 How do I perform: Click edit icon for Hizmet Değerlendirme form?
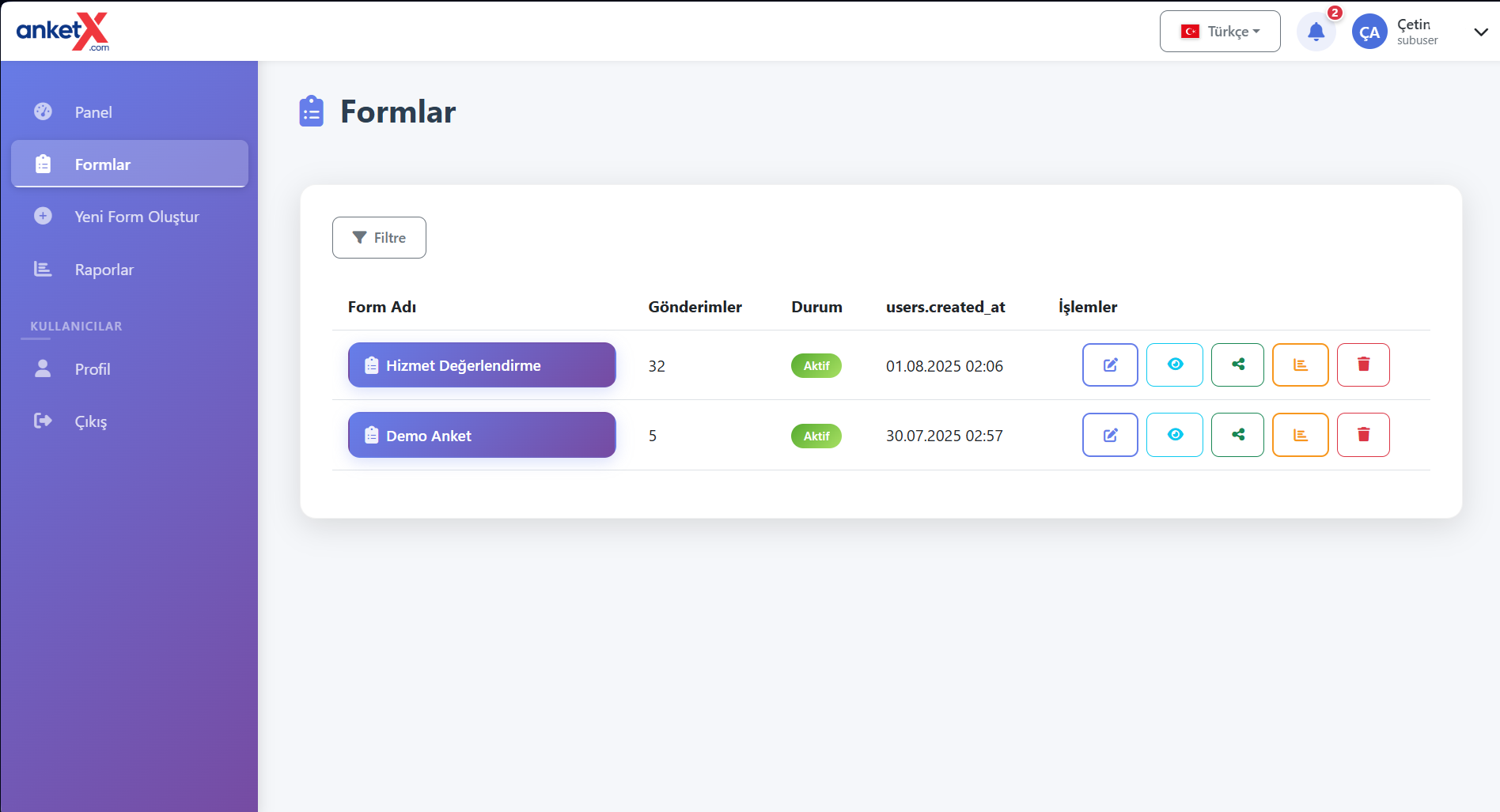click(x=1110, y=364)
